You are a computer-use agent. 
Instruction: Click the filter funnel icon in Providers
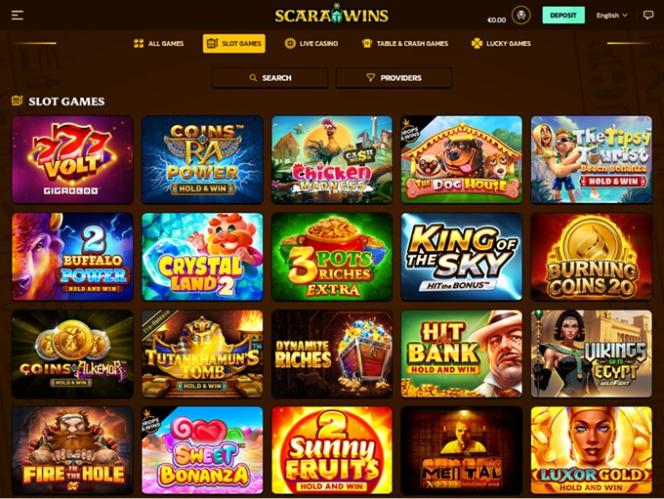[371, 78]
